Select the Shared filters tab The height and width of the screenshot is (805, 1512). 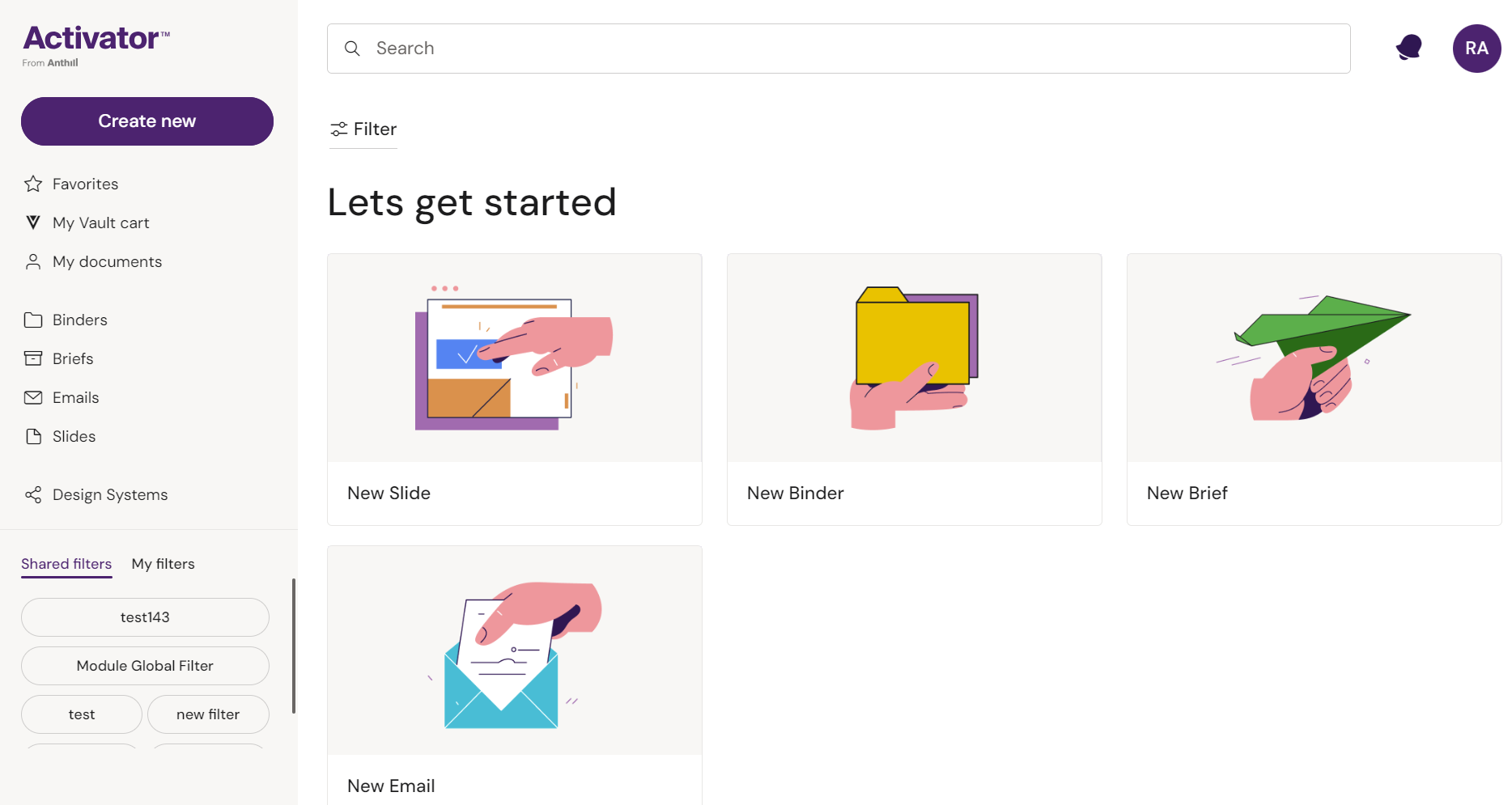click(66, 564)
